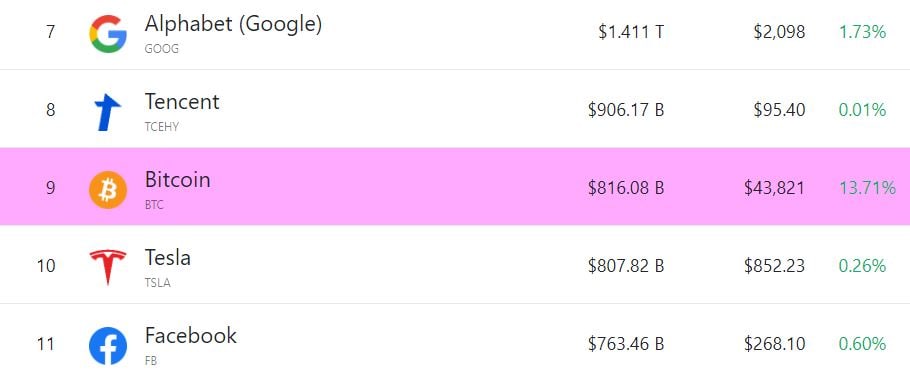This screenshot has width=910, height=376.
Task: Click Bitcoin's $816.08 B market cap
Action: tap(626, 188)
